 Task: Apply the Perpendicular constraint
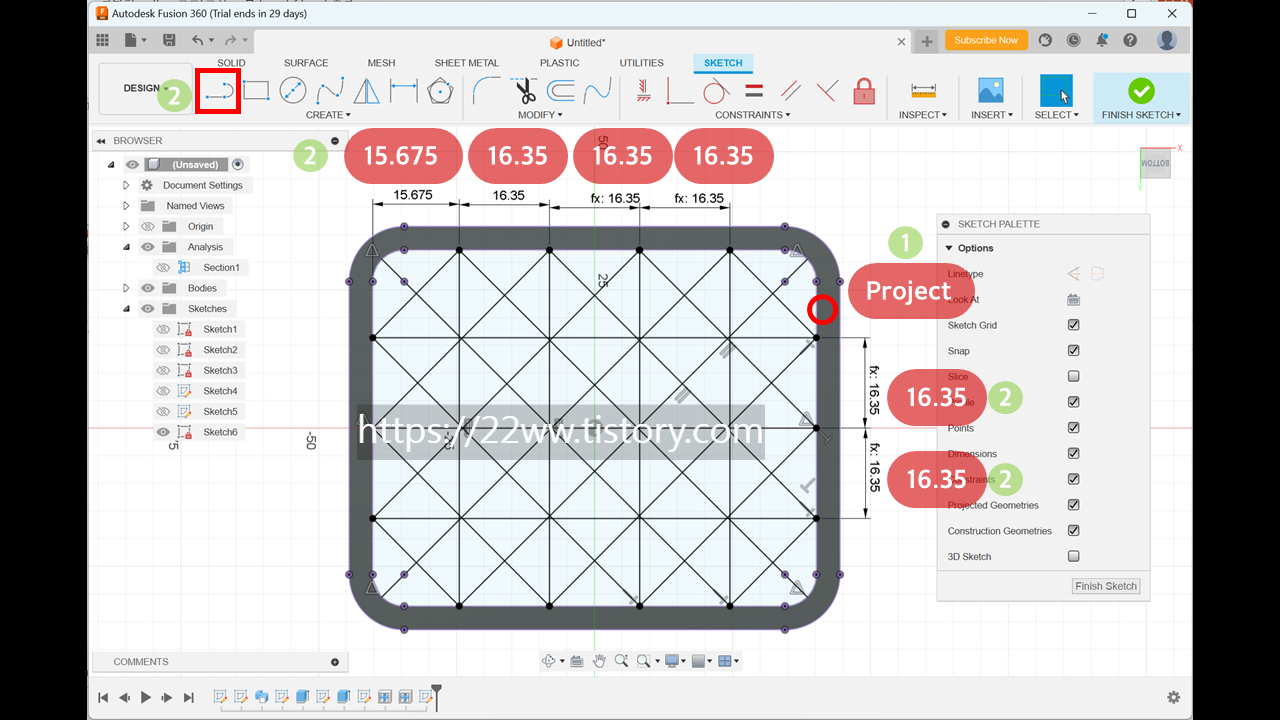click(826, 91)
